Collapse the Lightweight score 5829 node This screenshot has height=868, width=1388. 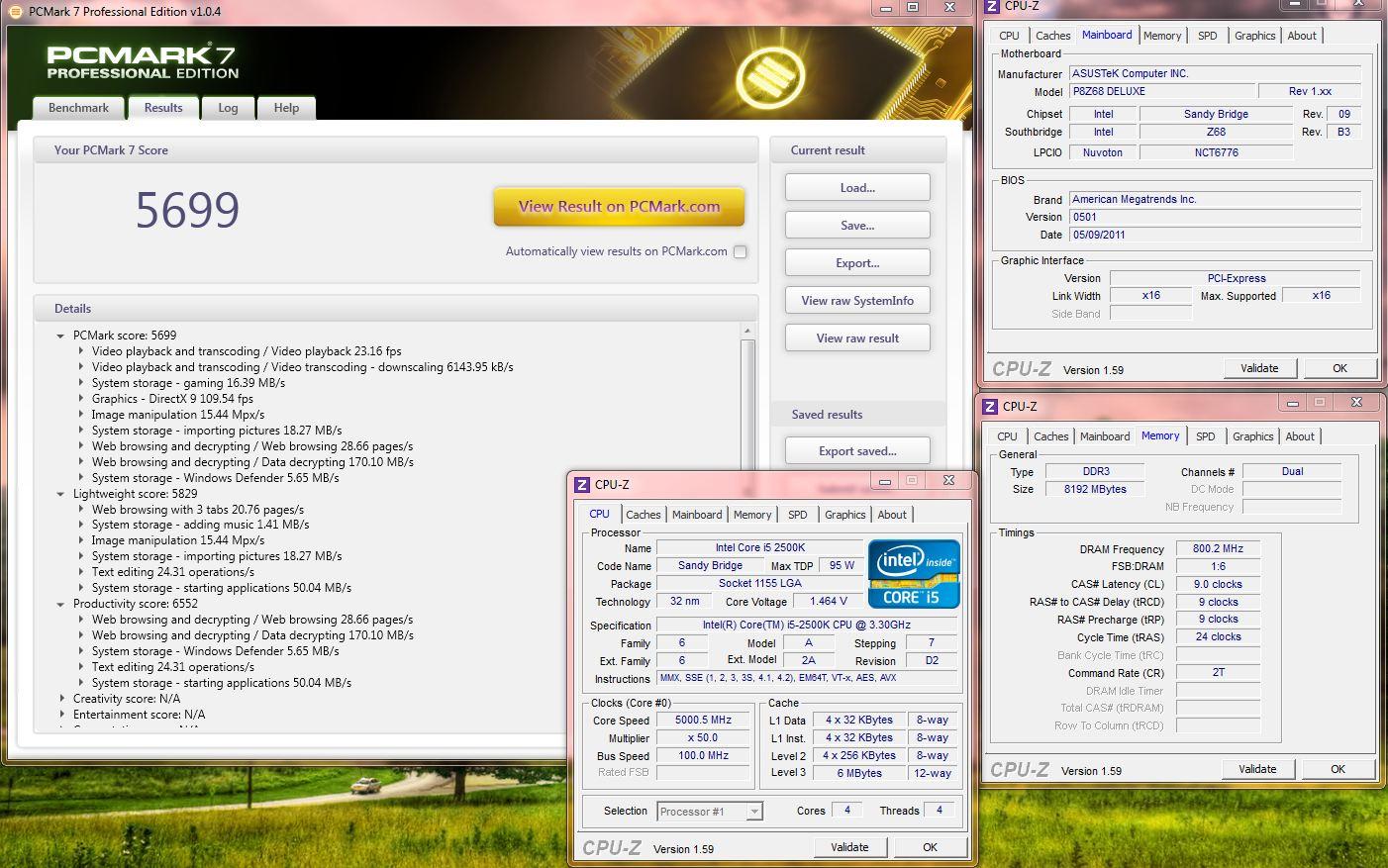[x=61, y=494]
